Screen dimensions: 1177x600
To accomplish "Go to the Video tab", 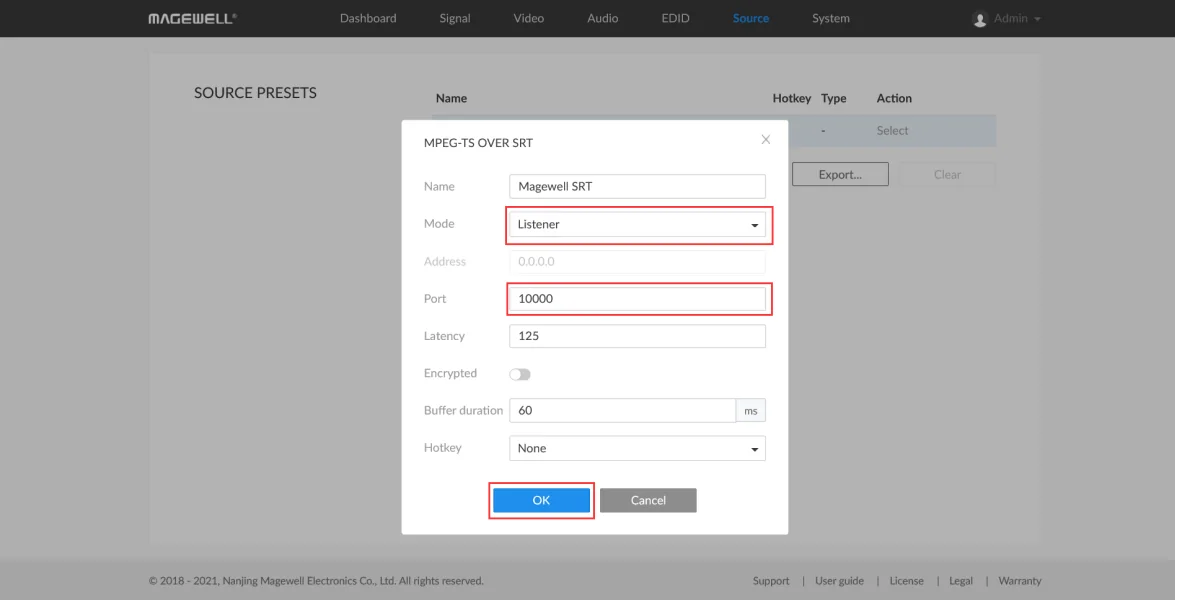I will (528, 18).
